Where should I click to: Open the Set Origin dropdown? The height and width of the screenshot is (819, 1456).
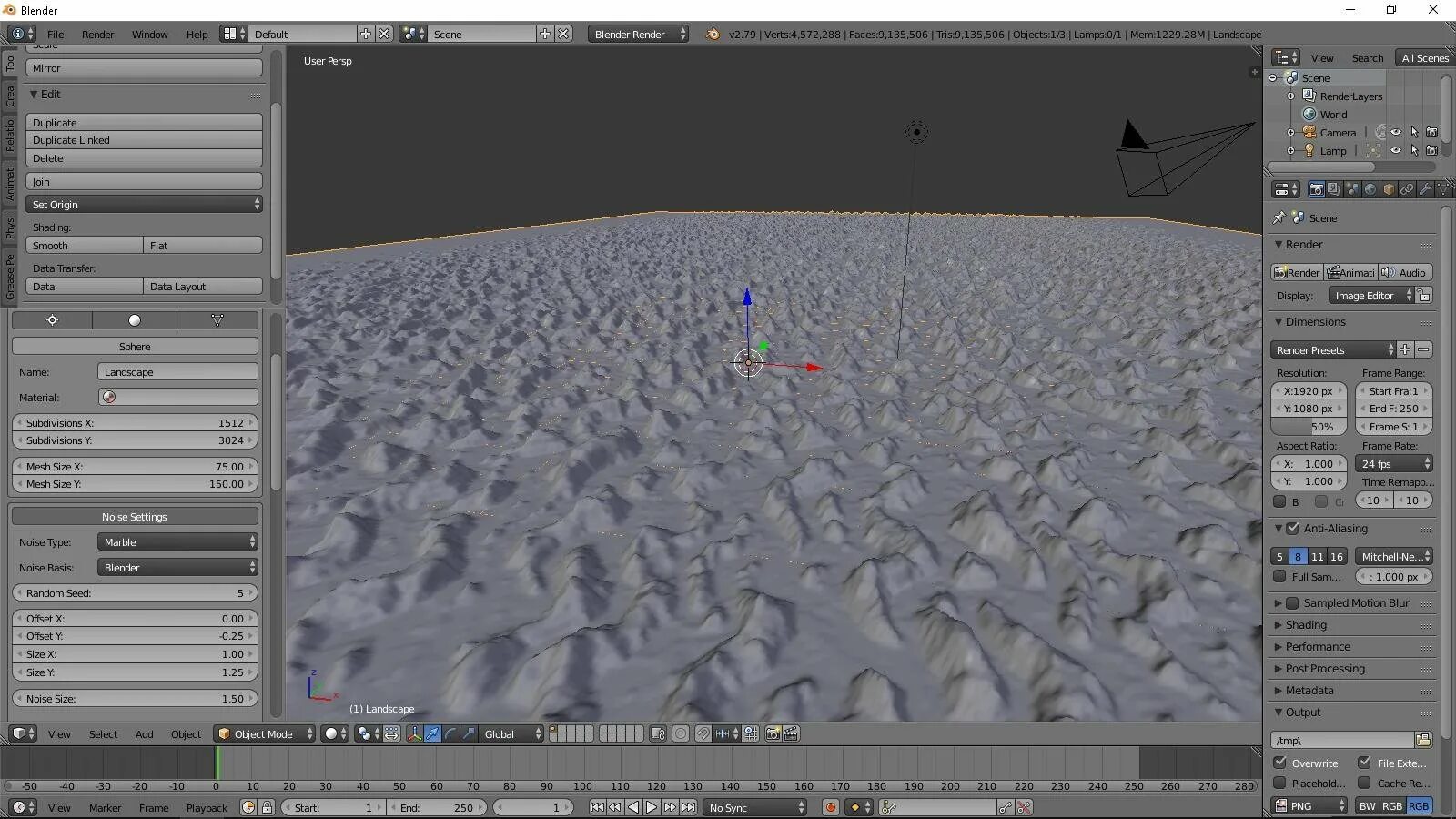(x=145, y=205)
